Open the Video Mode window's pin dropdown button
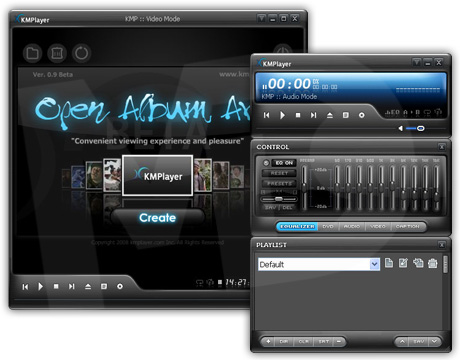Screen dimensions: 460x360 tap(261, 18)
